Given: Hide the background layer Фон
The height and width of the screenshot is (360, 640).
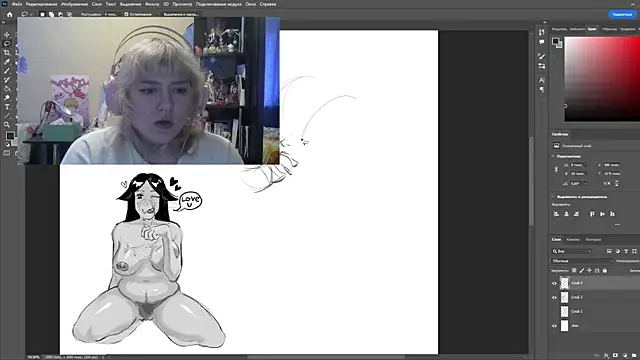Looking at the screenshot, I should [554, 326].
